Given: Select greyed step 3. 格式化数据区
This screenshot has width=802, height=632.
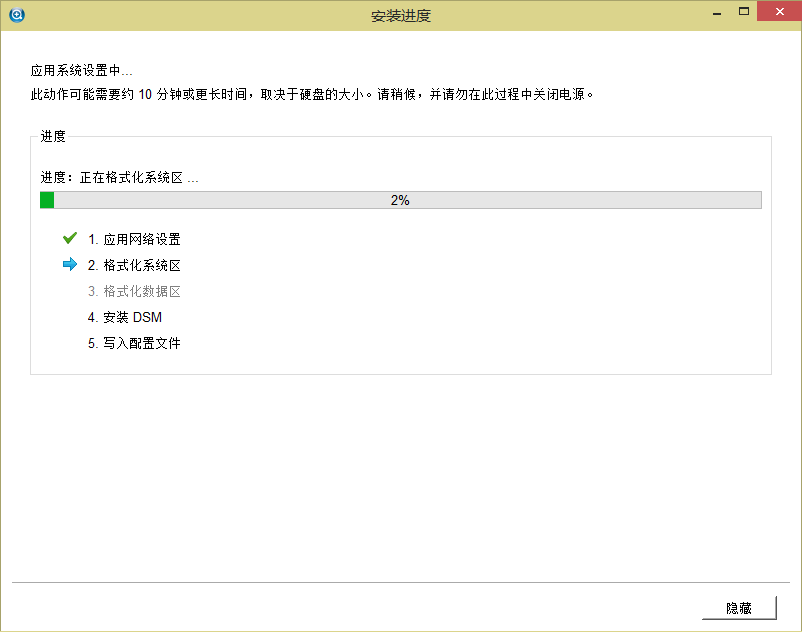Looking at the screenshot, I should (134, 292).
